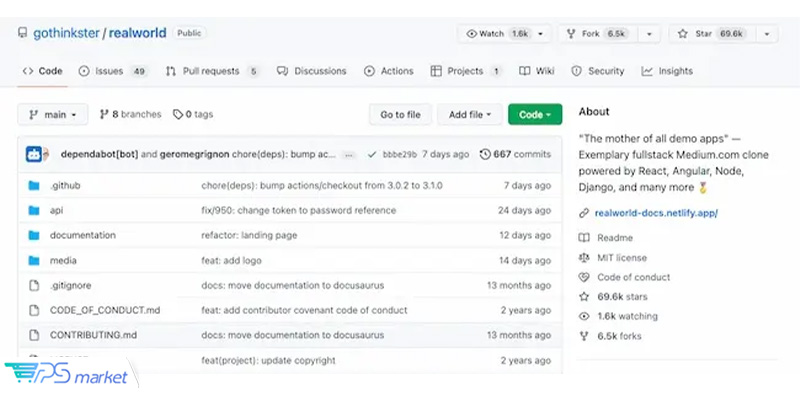The height and width of the screenshot is (400, 800).
Task: Open the Discussions tab
Action: click(312, 71)
